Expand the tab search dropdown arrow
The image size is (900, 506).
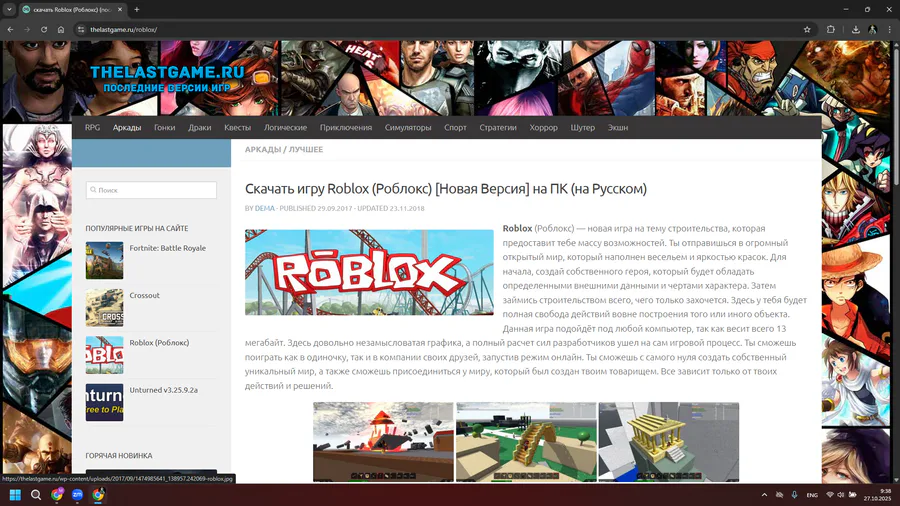tap(9, 9)
